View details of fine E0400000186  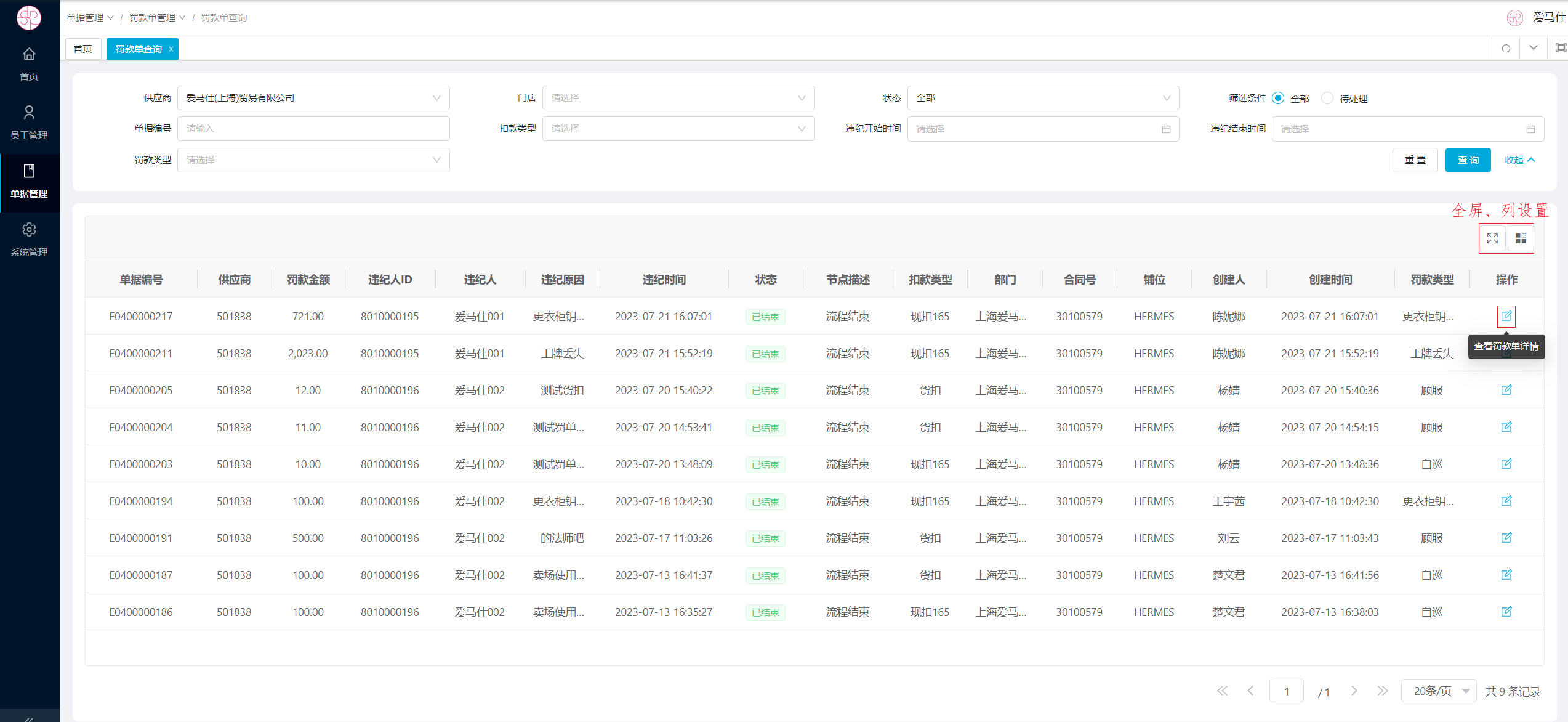click(1506, 612)
